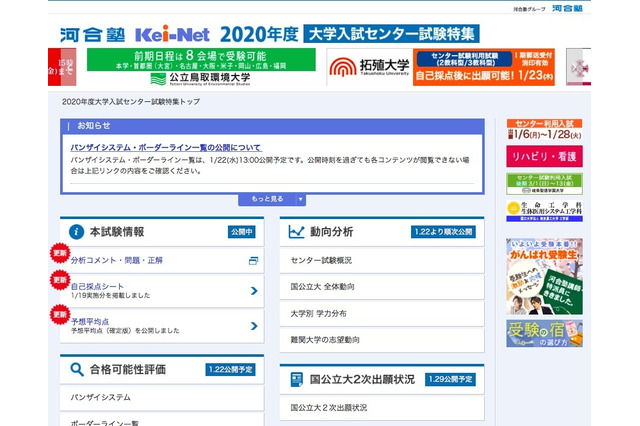Click 1.22公開予定 badge
The height and width of the screenshot is (426, 640).
tap(230, 370)
